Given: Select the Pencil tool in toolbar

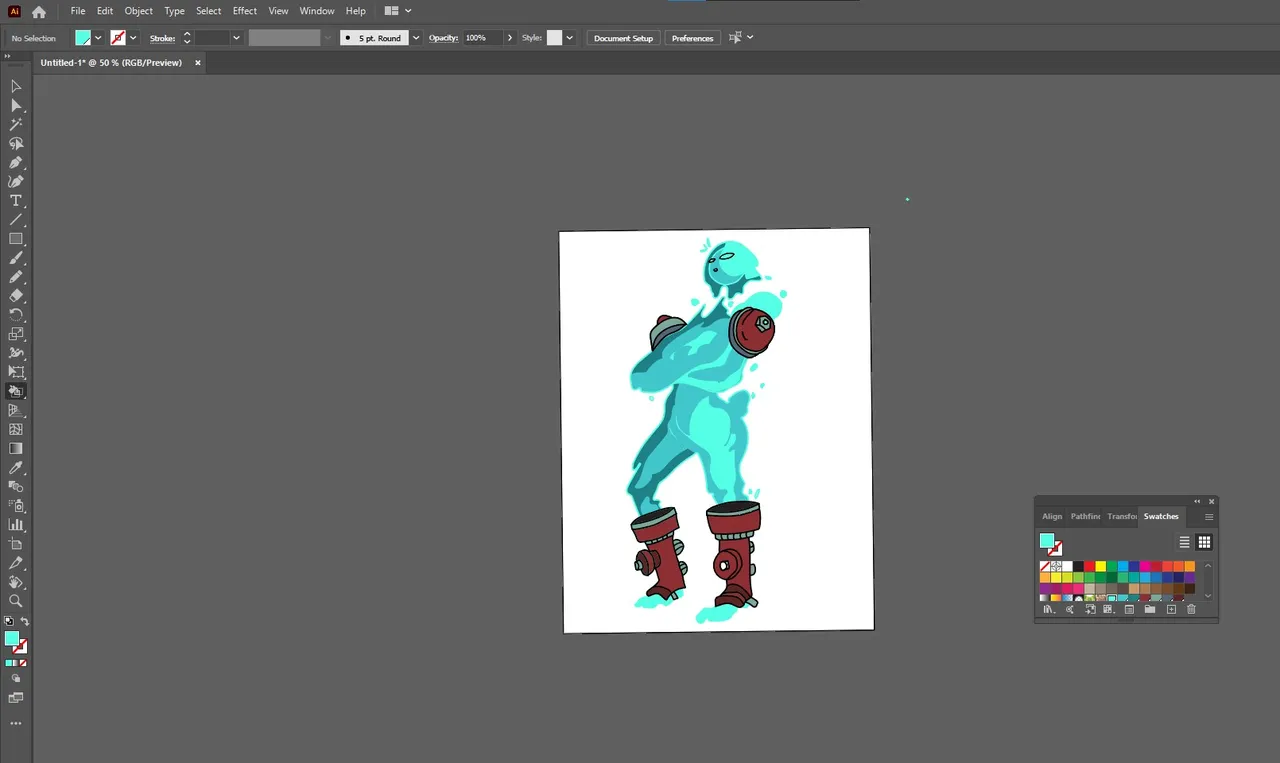Looking at the screenshot, I should point(16,277).
